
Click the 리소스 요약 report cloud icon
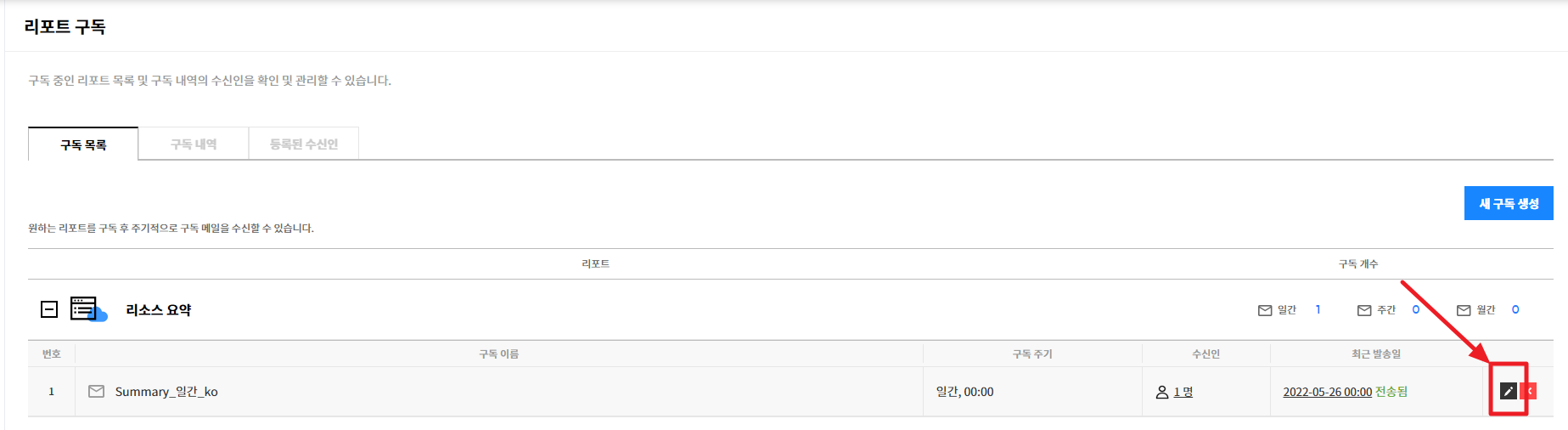point(88,309)
